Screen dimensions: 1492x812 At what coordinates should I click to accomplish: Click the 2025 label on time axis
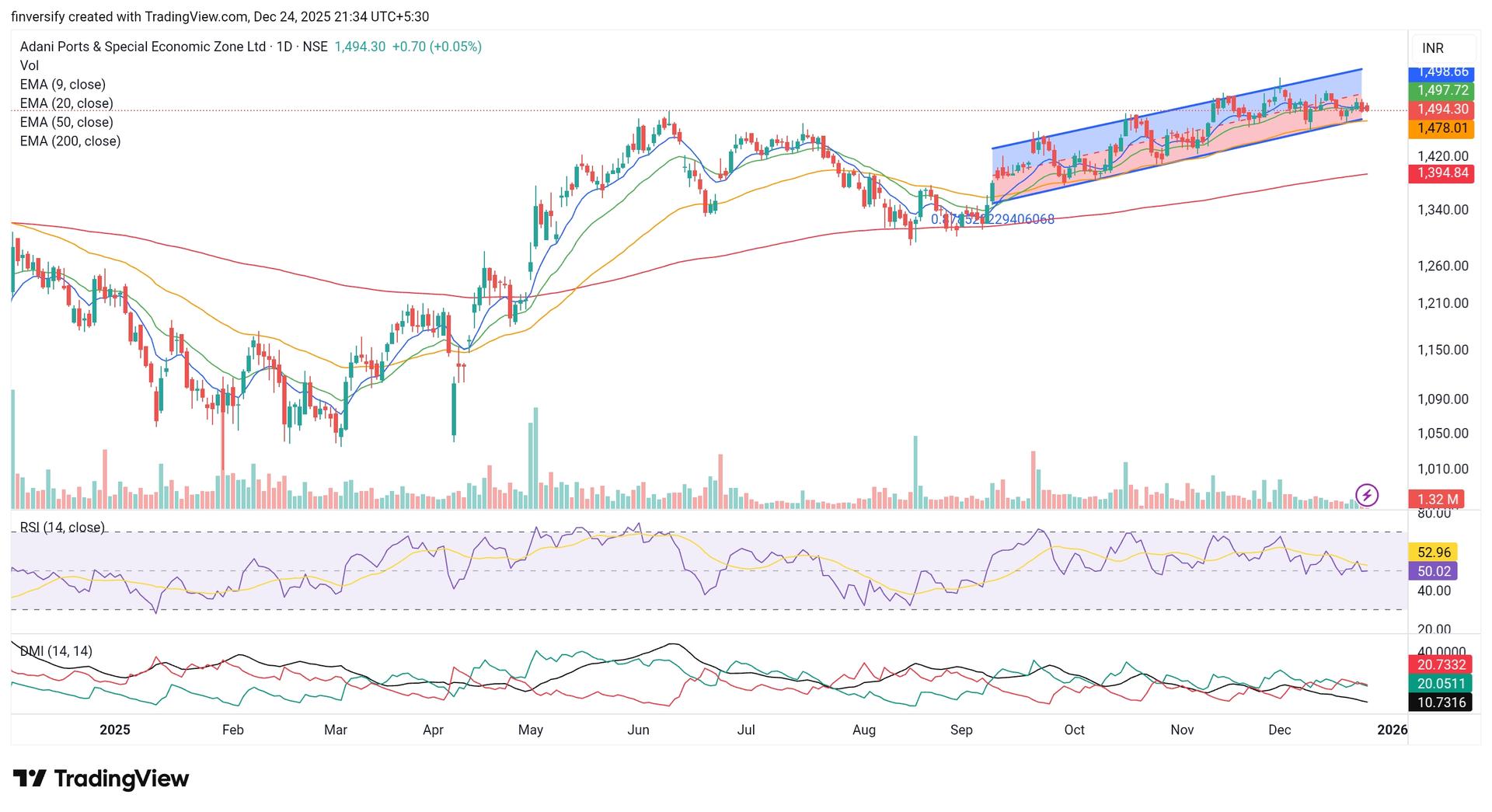115,730
